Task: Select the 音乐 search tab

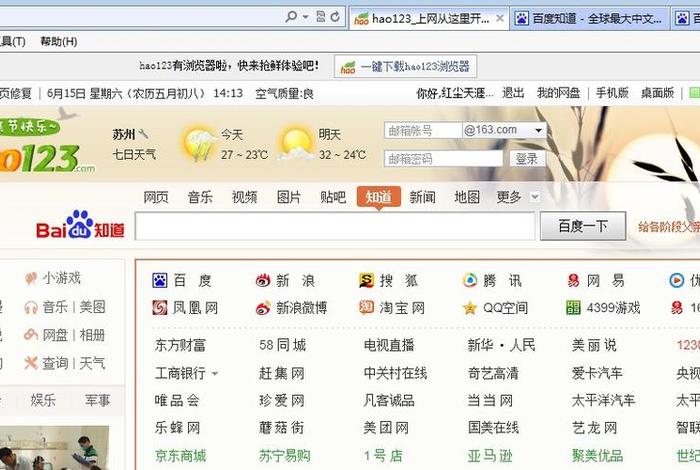Action: 200,197
